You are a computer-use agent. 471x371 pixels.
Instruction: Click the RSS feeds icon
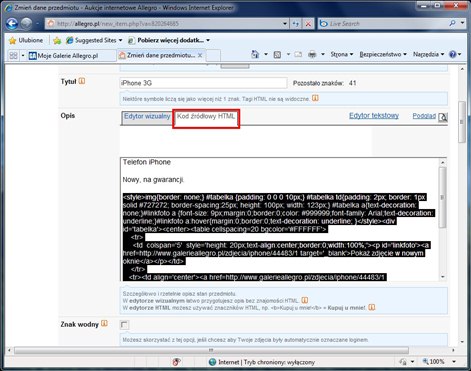[x=277, y=54]
